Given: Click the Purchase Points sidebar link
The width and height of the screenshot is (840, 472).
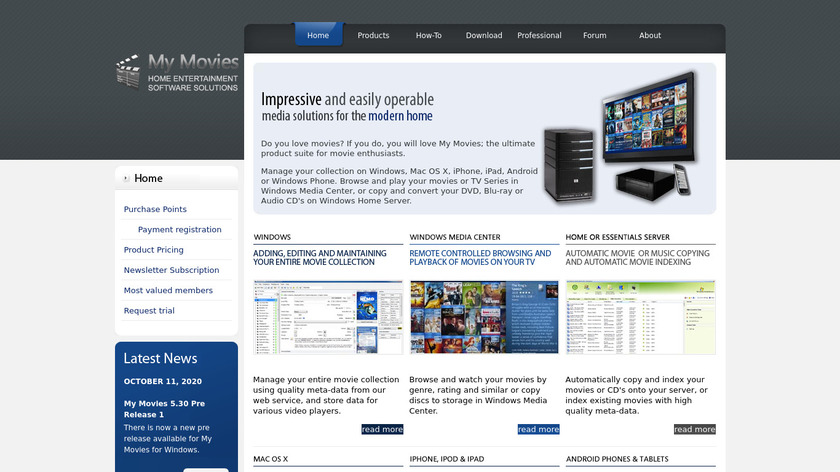Looking at the screenshot, I should (x=155, y=209).
